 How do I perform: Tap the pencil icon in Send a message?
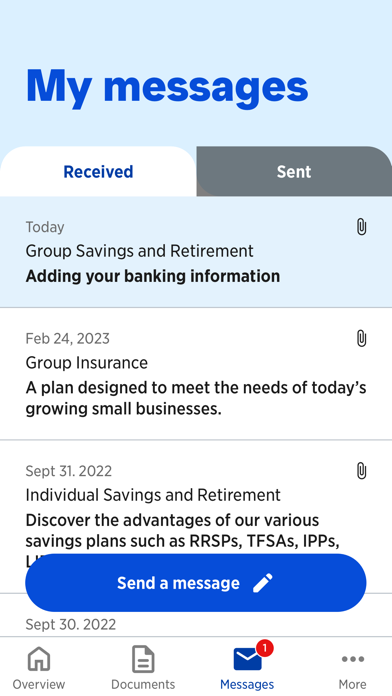[262, 583]
